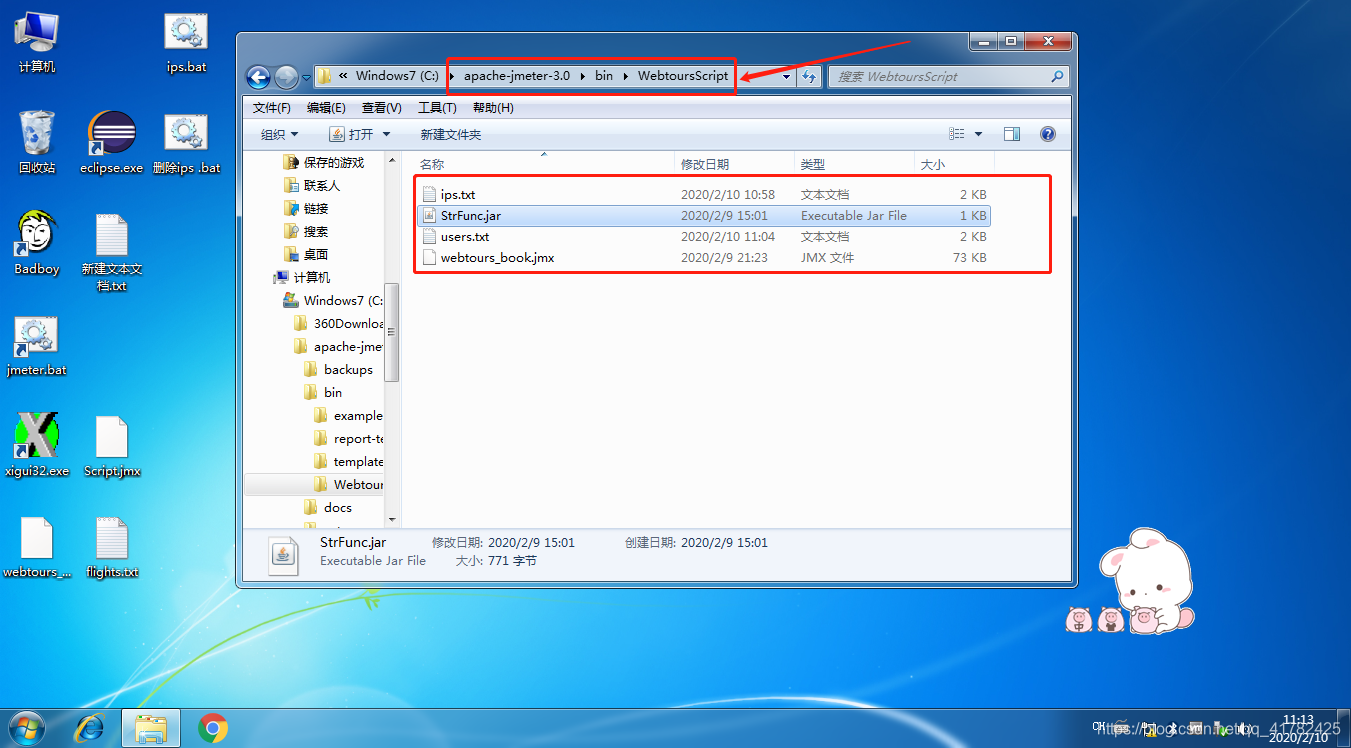Select 链接 in navigation pane
This screenshot has height=748, width=1351.
tap(316, 208)
